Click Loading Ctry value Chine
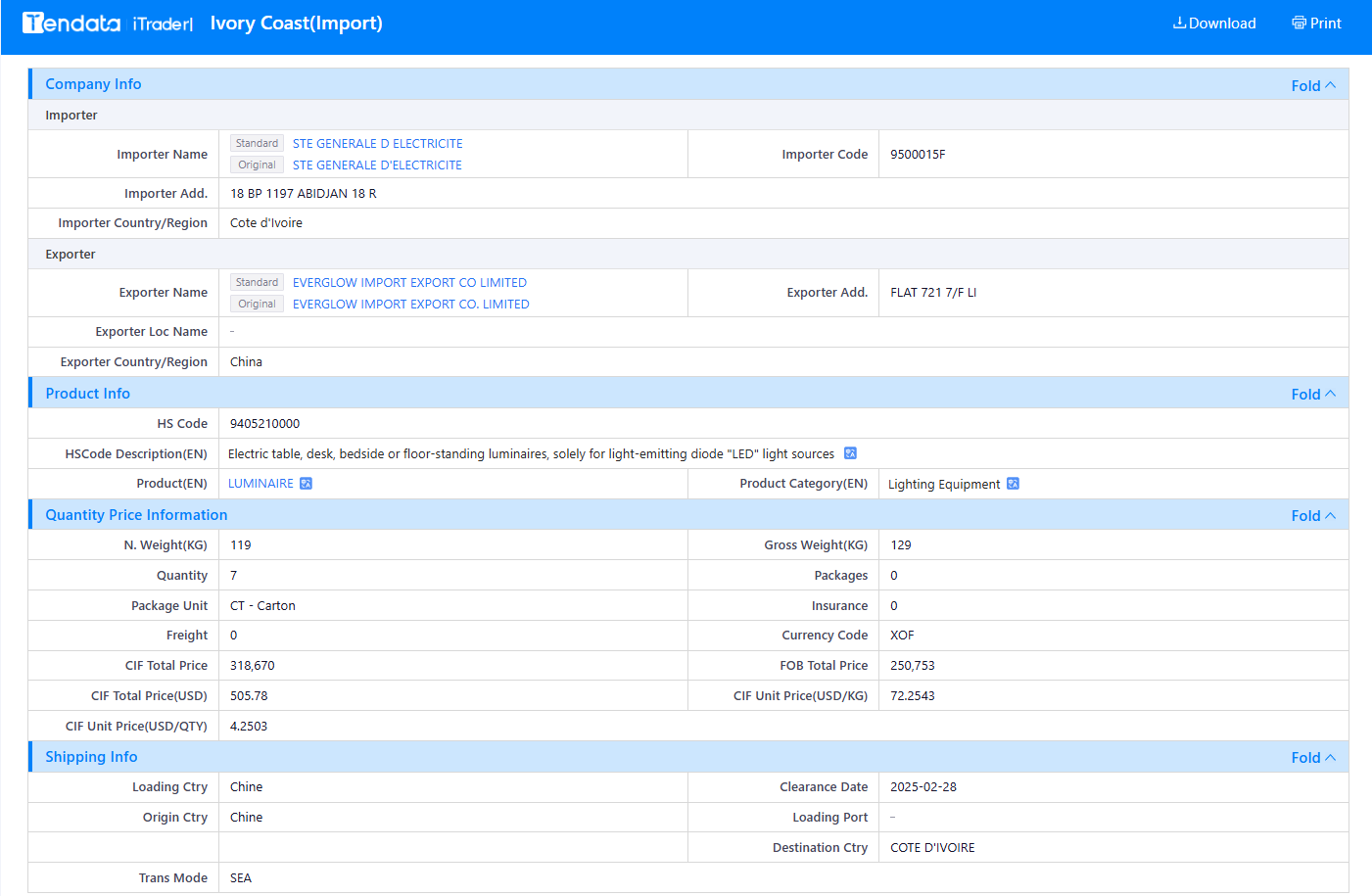Image resolution: width=1372 pixels, height=896 pixels. (246, 786)
